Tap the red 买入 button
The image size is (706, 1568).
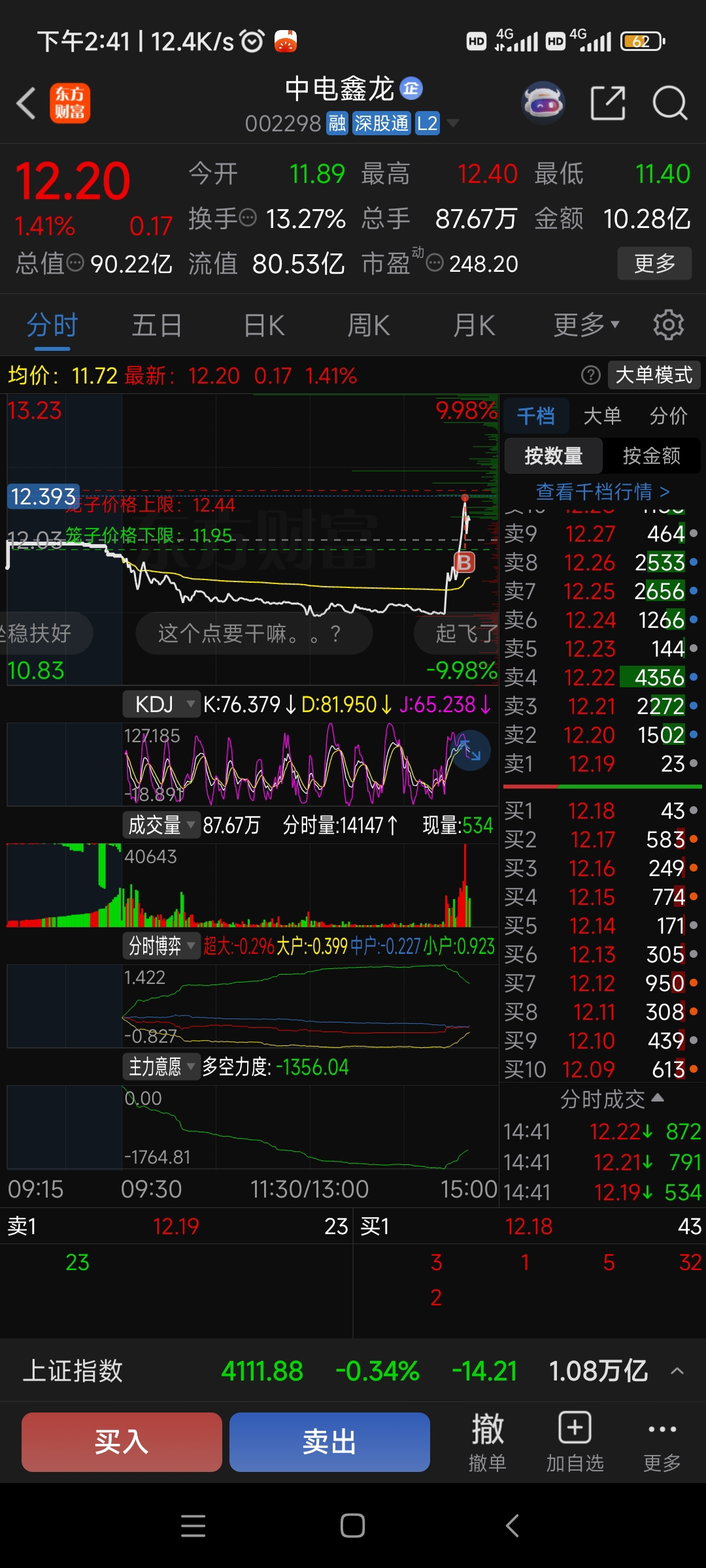point(122,1442)
